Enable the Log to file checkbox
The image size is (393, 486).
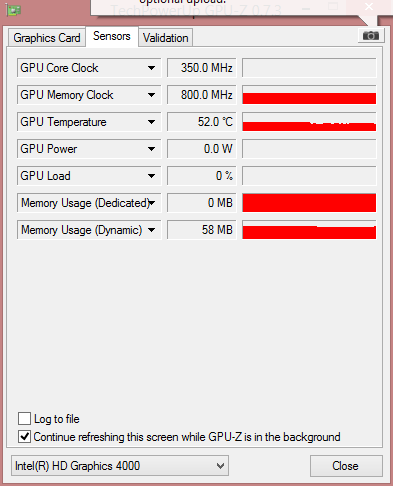click(x=24, y=418)
